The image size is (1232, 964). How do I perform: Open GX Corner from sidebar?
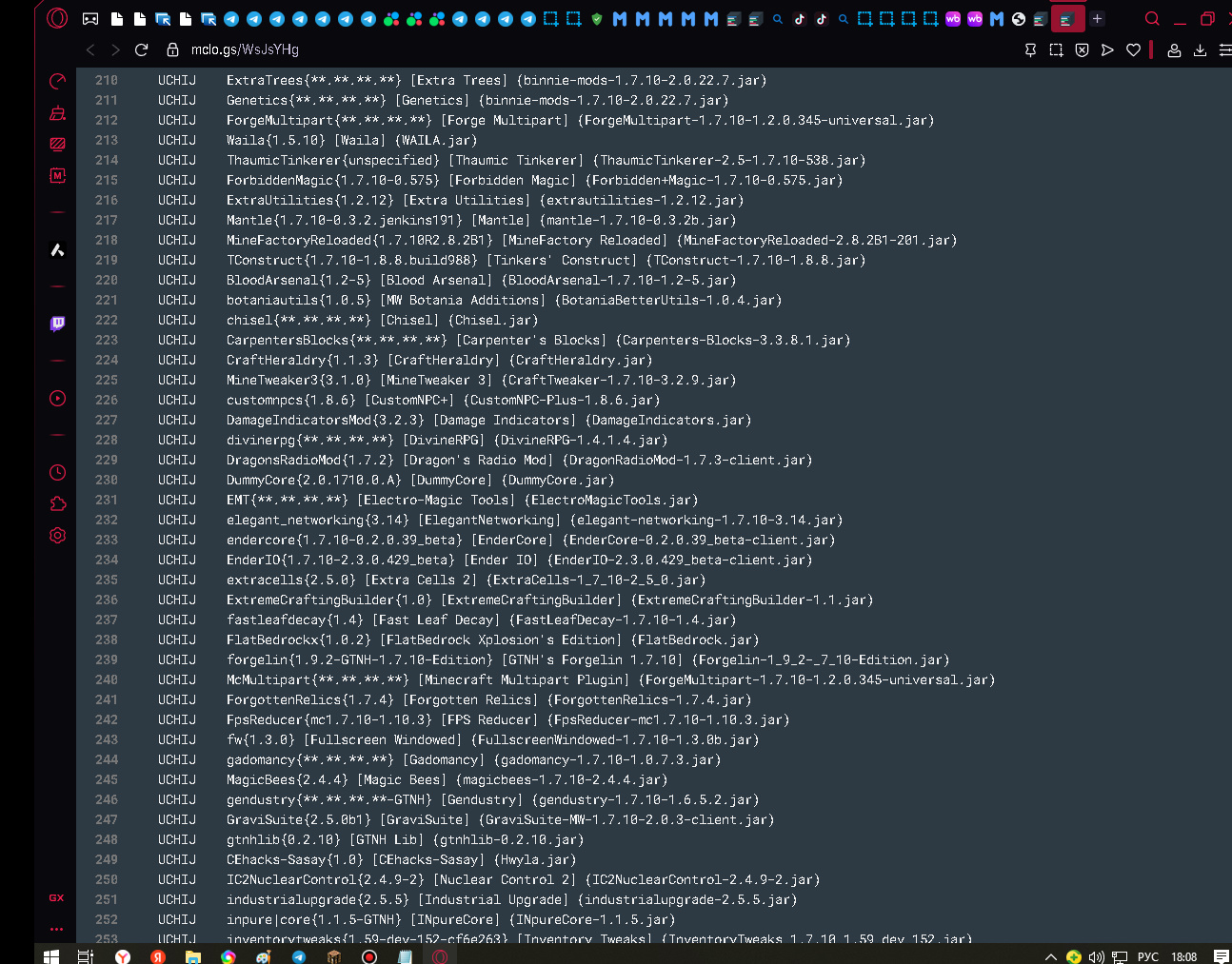(56, 897)
